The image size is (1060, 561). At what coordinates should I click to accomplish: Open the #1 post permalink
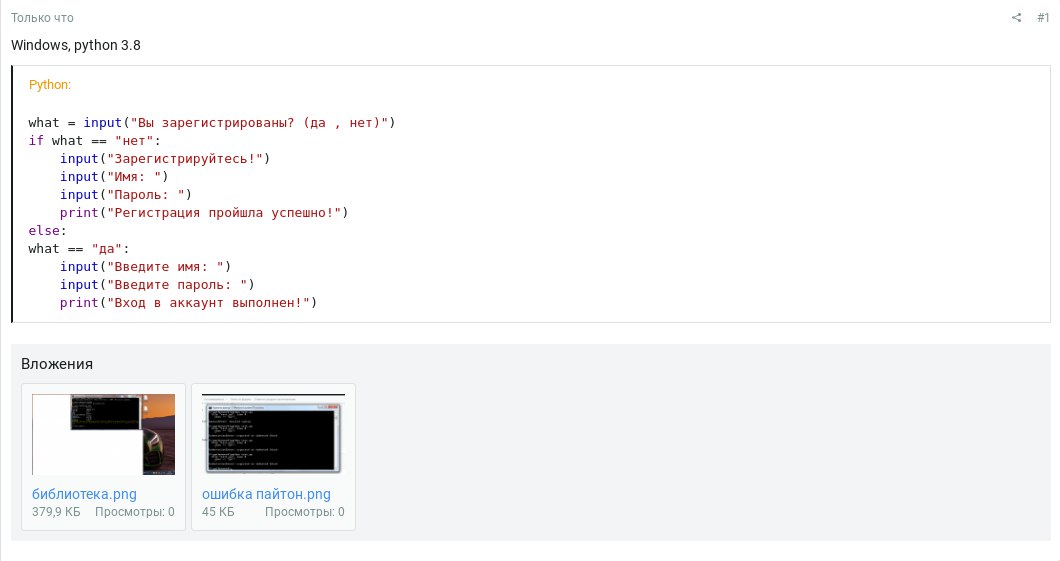[x=1043, y=18]
